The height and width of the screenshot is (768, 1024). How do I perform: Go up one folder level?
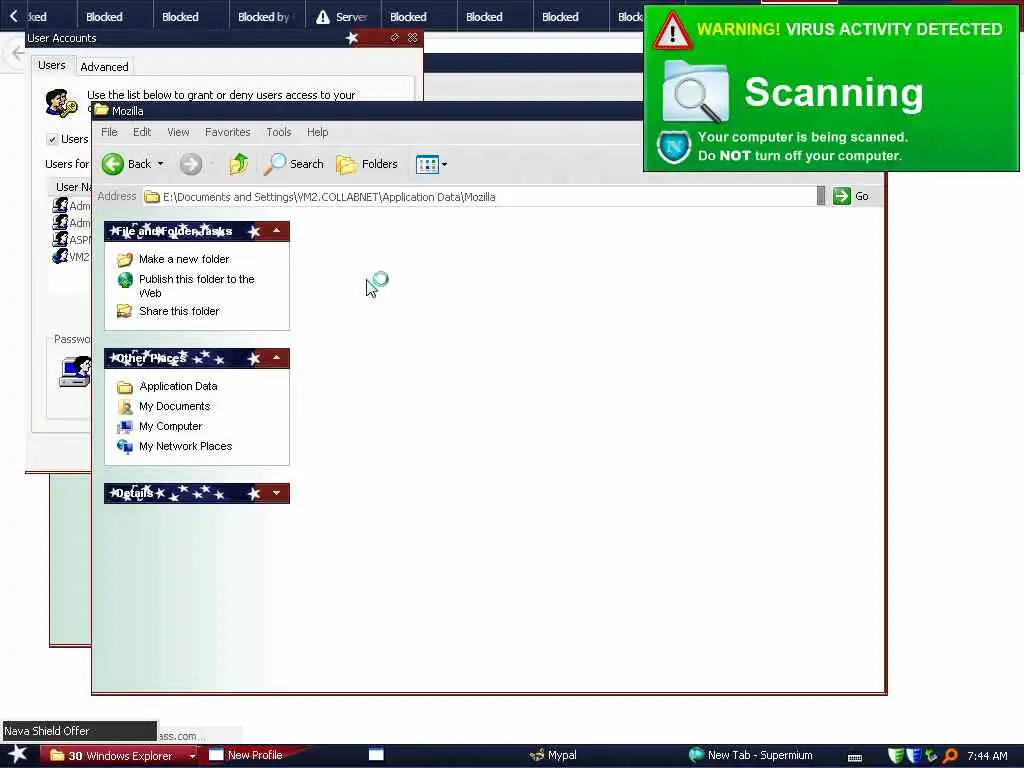(x=238, y=164)
